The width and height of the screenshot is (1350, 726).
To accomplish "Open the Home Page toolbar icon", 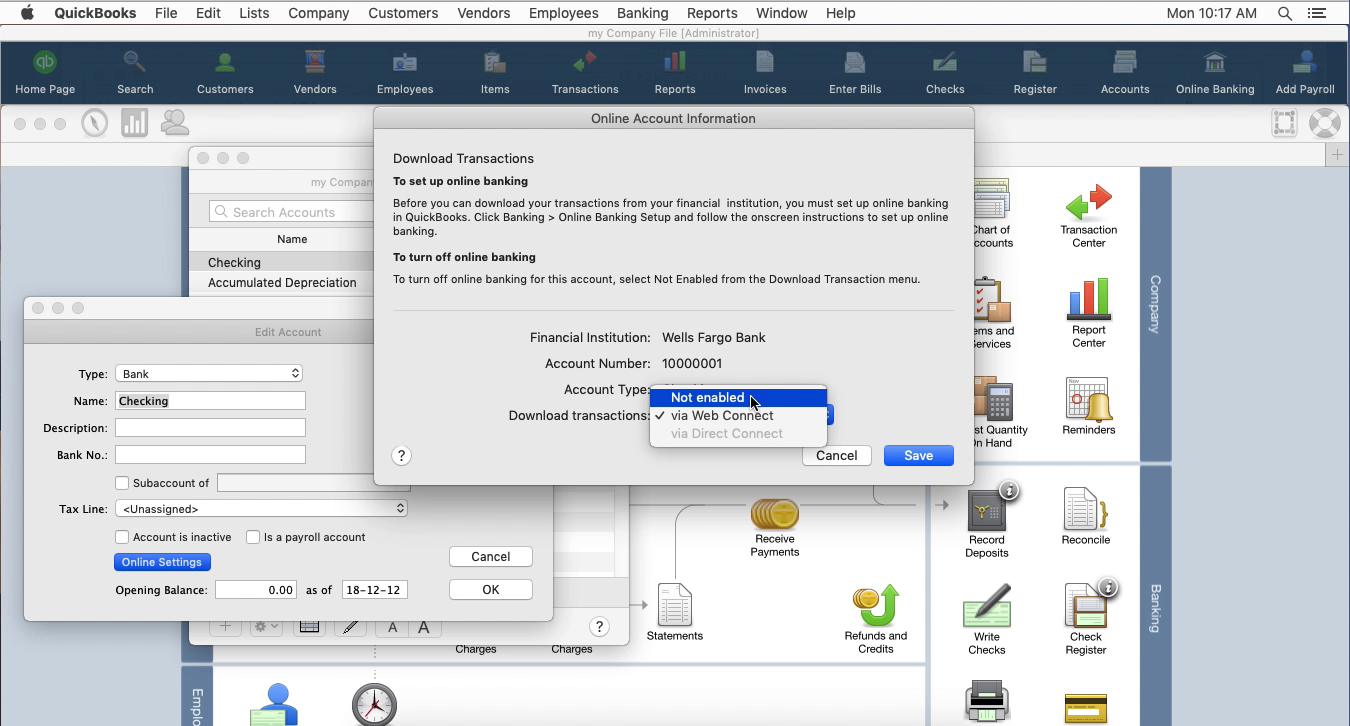I will pos(45,72).
